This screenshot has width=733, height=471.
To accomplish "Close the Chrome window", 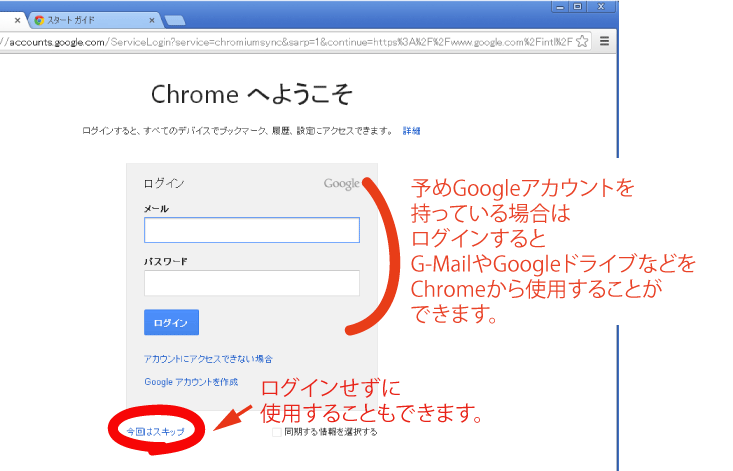I will 601,7.
